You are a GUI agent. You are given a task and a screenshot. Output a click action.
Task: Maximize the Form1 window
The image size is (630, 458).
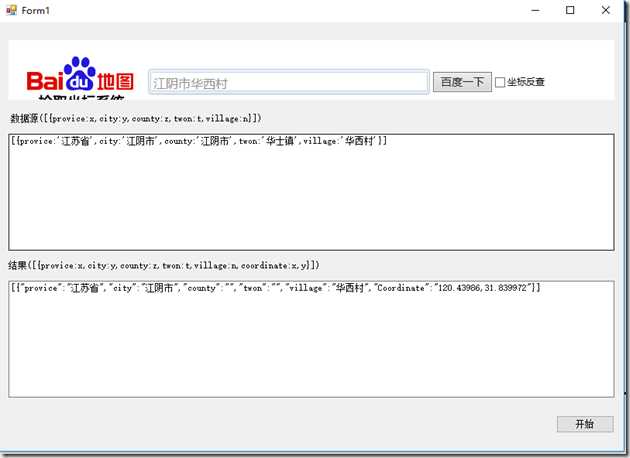click(x=570, y=10)
